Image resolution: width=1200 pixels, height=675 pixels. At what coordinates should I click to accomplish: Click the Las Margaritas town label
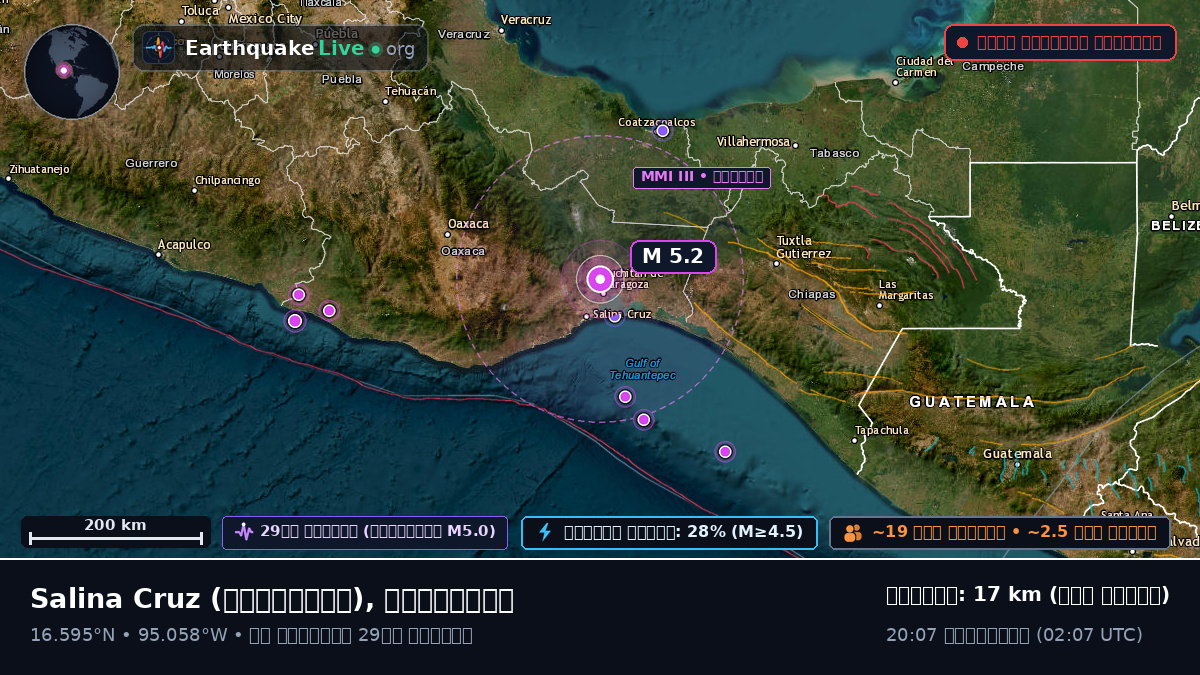[x=906, y=290]
